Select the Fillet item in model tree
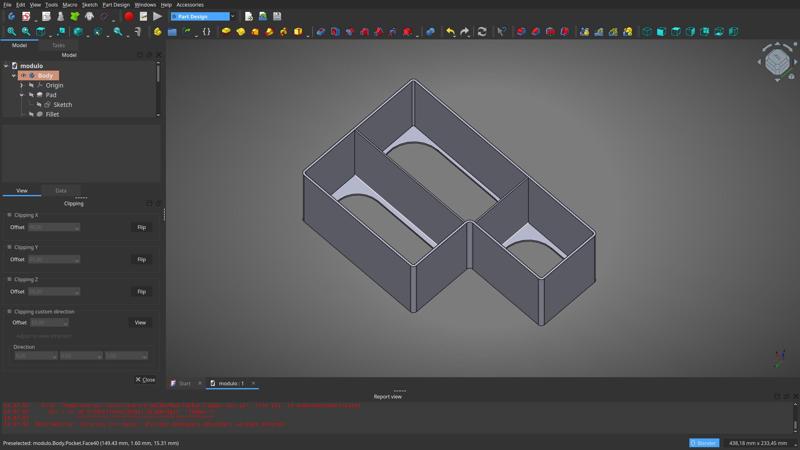800x450 pixels. 52,114
